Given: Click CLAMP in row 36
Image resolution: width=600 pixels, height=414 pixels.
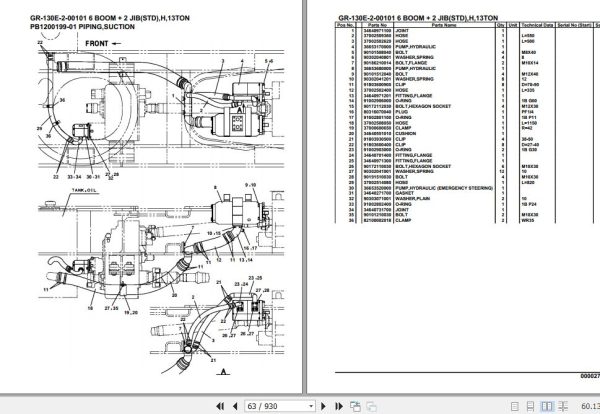Looking at the screenshot, I should (x=403, y=220).
